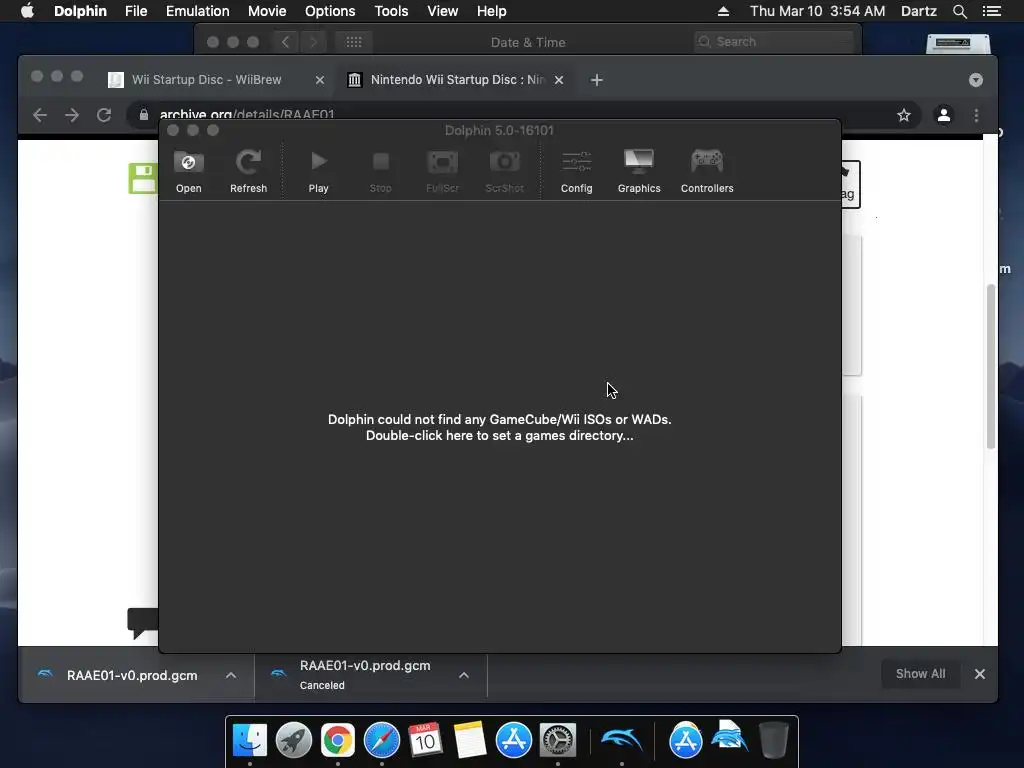The width and height of the screenshot is (1024, 768).
Task: Open Safari from the Dock
Action: 382,740
